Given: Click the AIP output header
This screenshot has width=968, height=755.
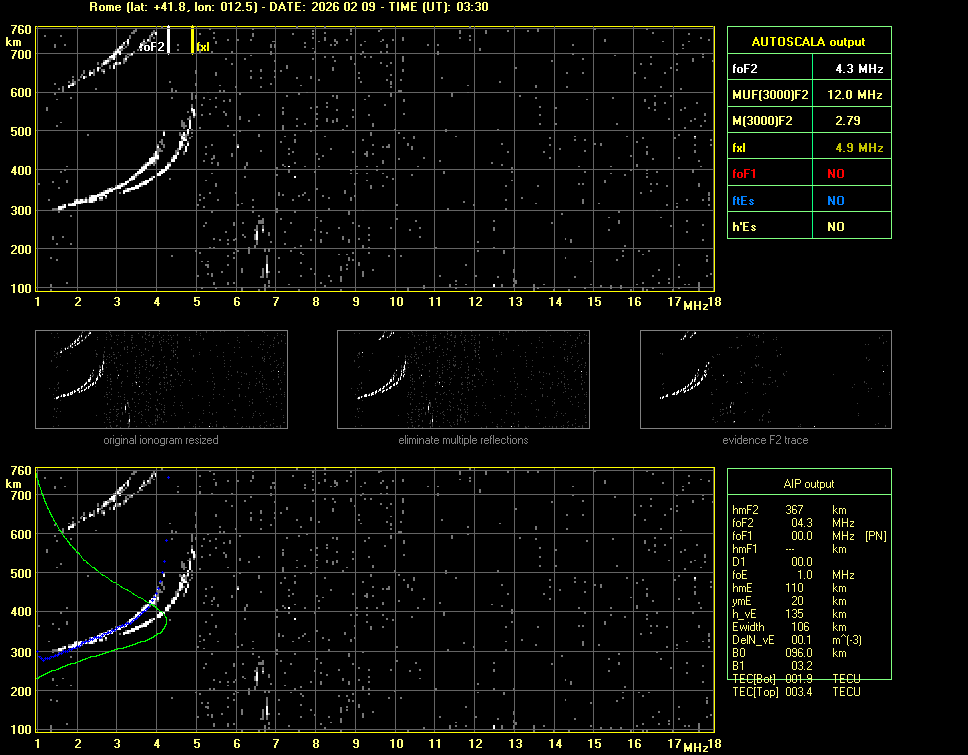Looking at the screenshot, I should tap(808, 484).
